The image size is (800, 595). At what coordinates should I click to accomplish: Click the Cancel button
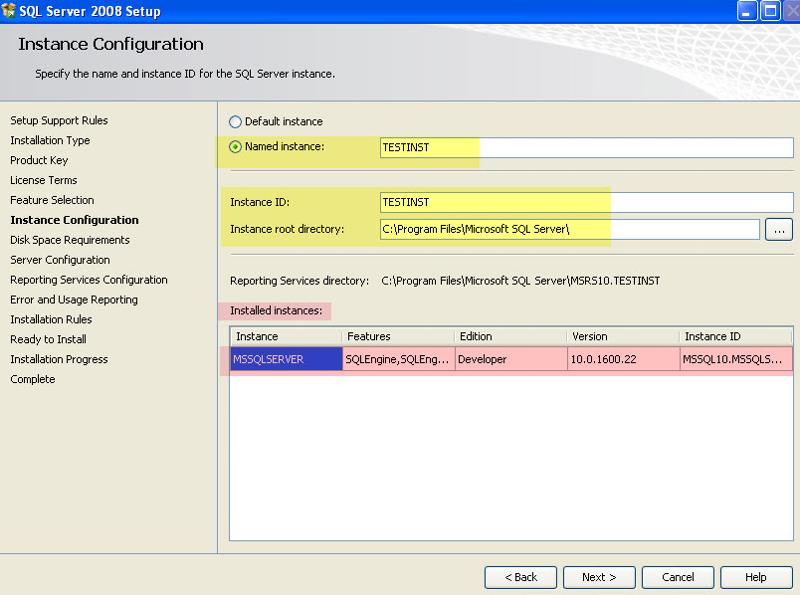(x=678, y=577)
